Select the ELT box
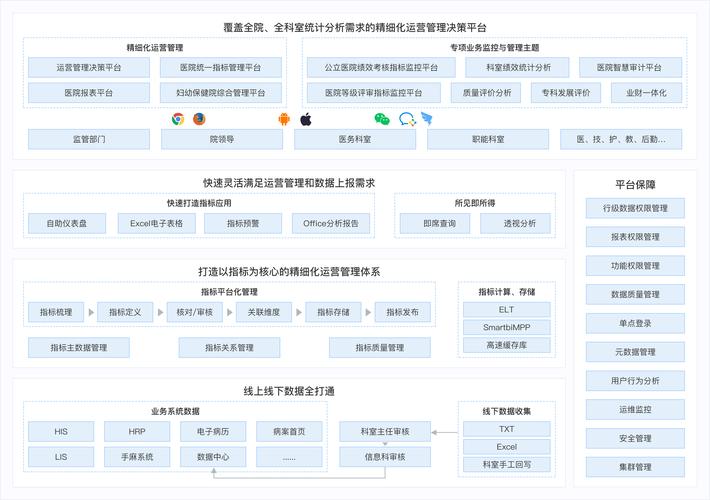 507,309
